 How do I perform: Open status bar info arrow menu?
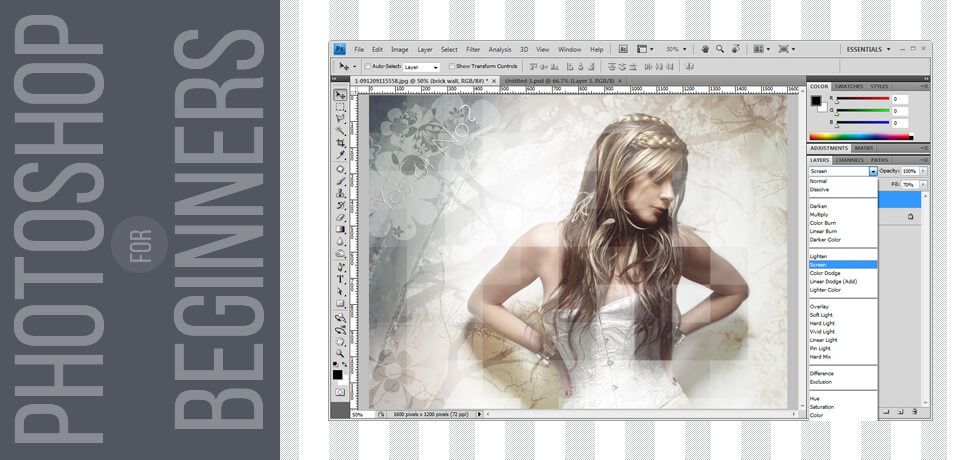pos(479,414)
